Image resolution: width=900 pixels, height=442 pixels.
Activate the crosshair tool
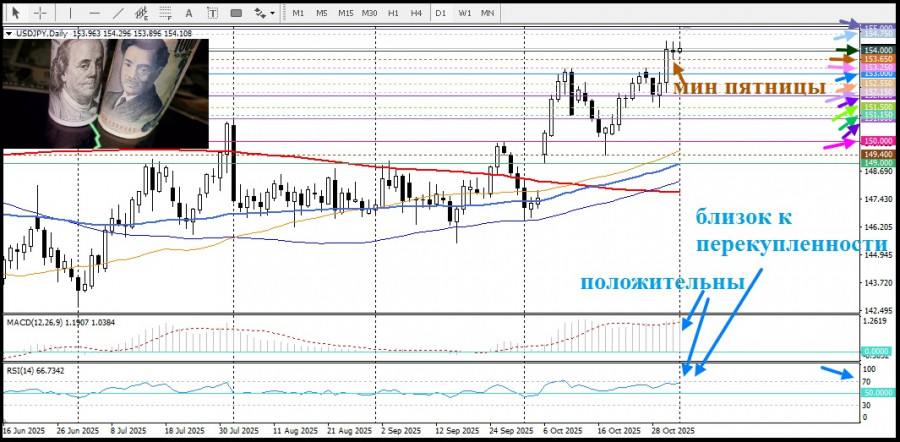click(39, 13)
